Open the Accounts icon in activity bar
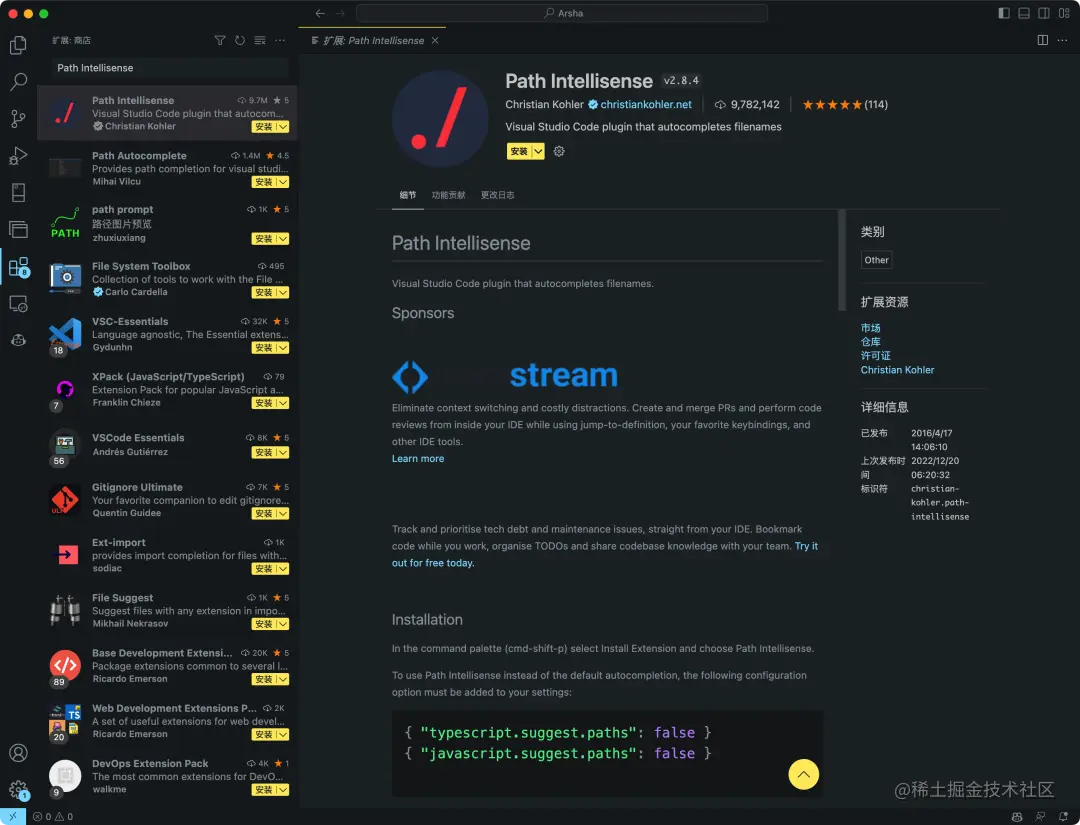Image resolution: width=1080 pixels, height=825 pixels. [19, 753]
